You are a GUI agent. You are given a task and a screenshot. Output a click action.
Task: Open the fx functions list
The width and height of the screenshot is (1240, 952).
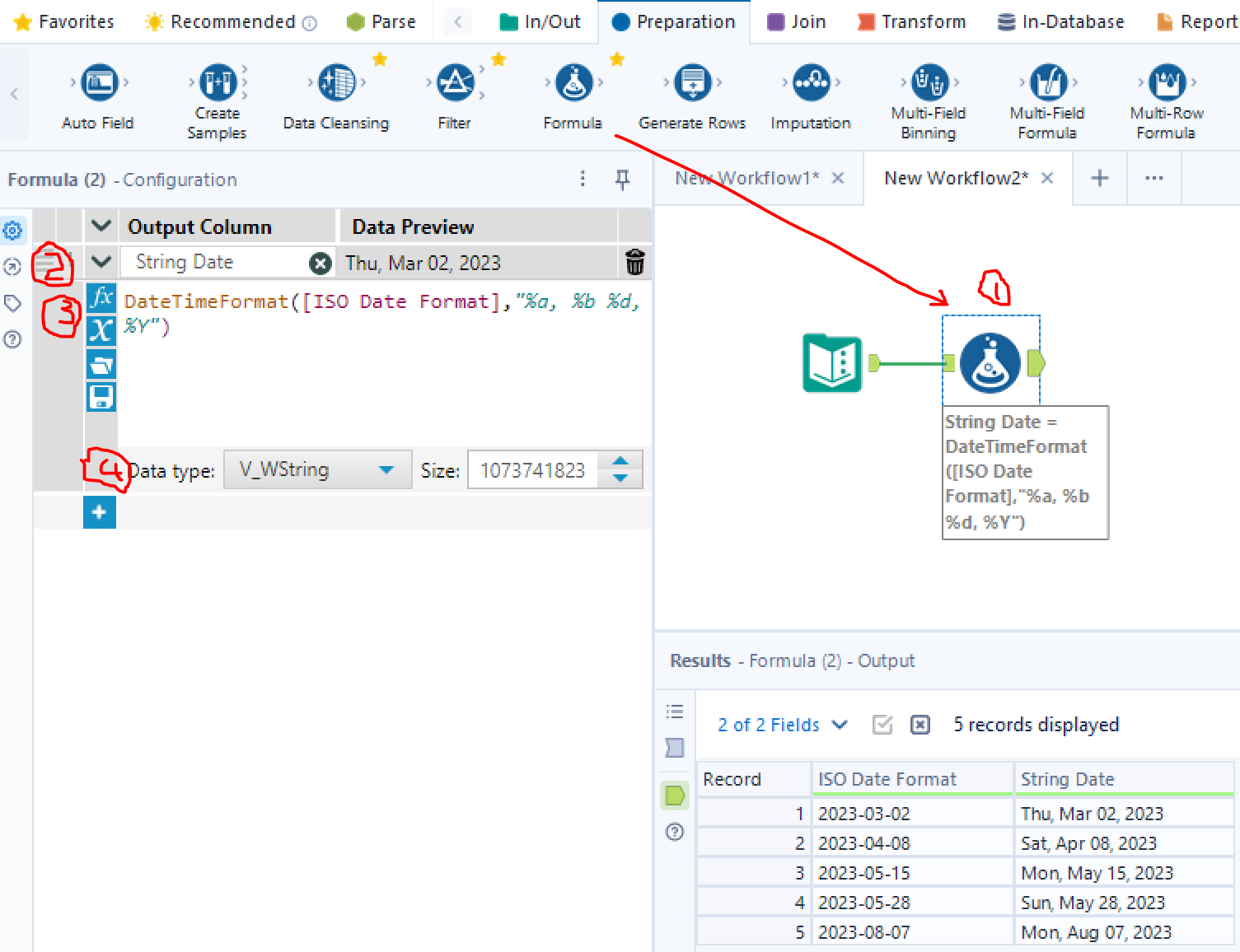point(101,296)
